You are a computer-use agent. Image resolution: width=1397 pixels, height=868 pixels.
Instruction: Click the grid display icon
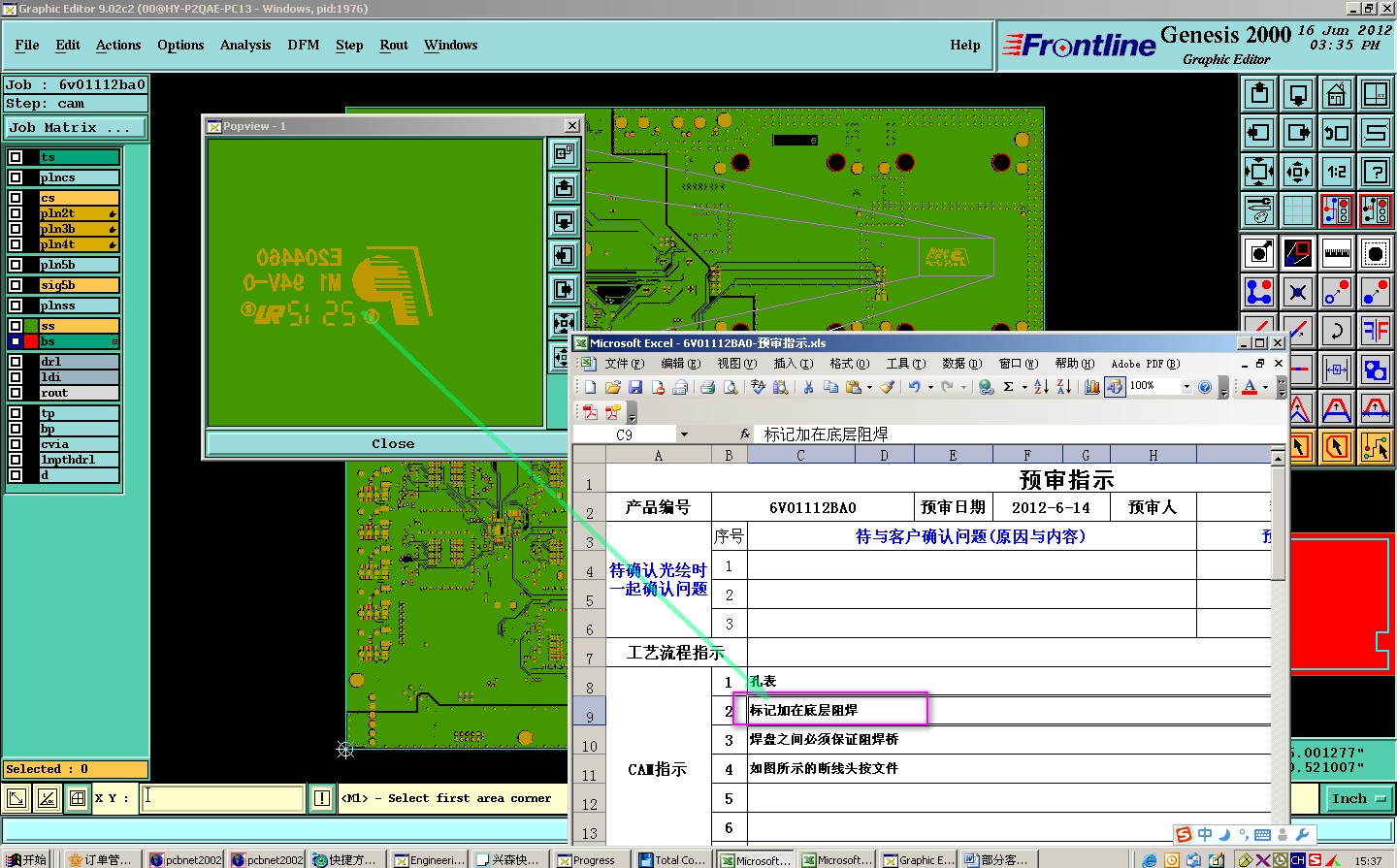1298,210
